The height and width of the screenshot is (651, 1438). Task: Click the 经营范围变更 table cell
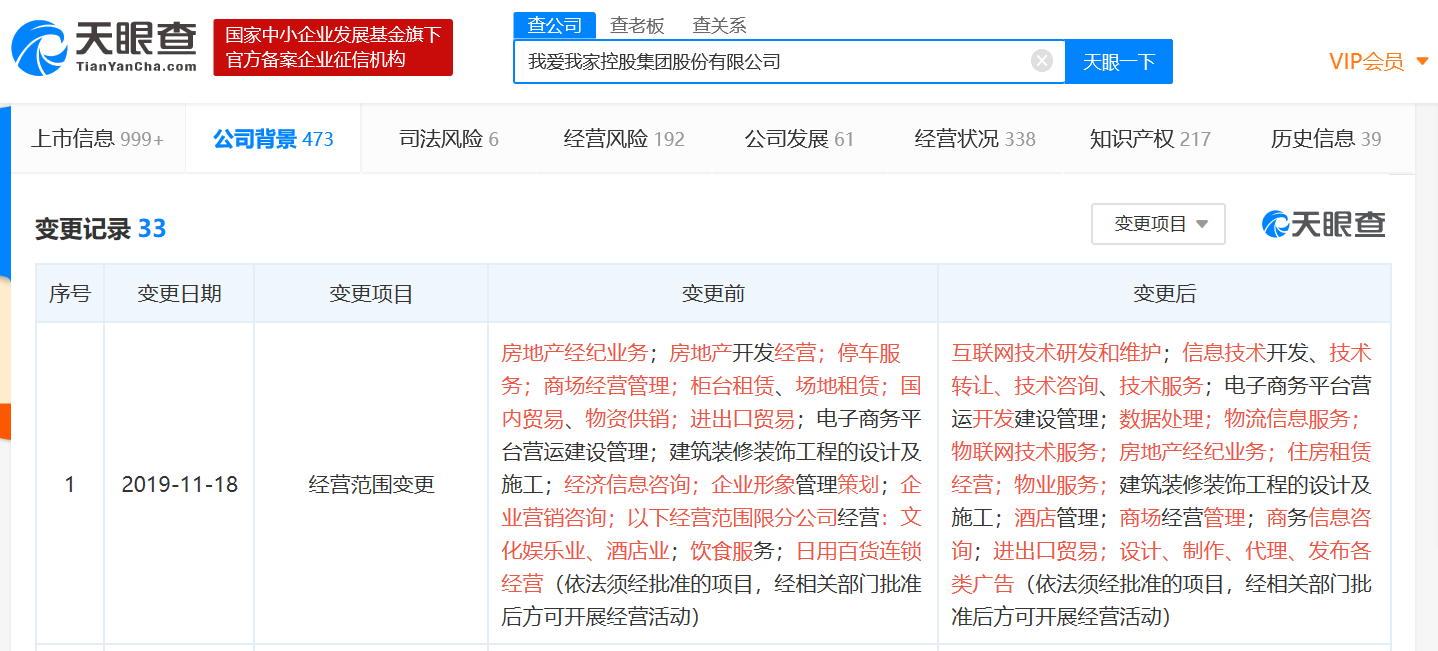371,485
